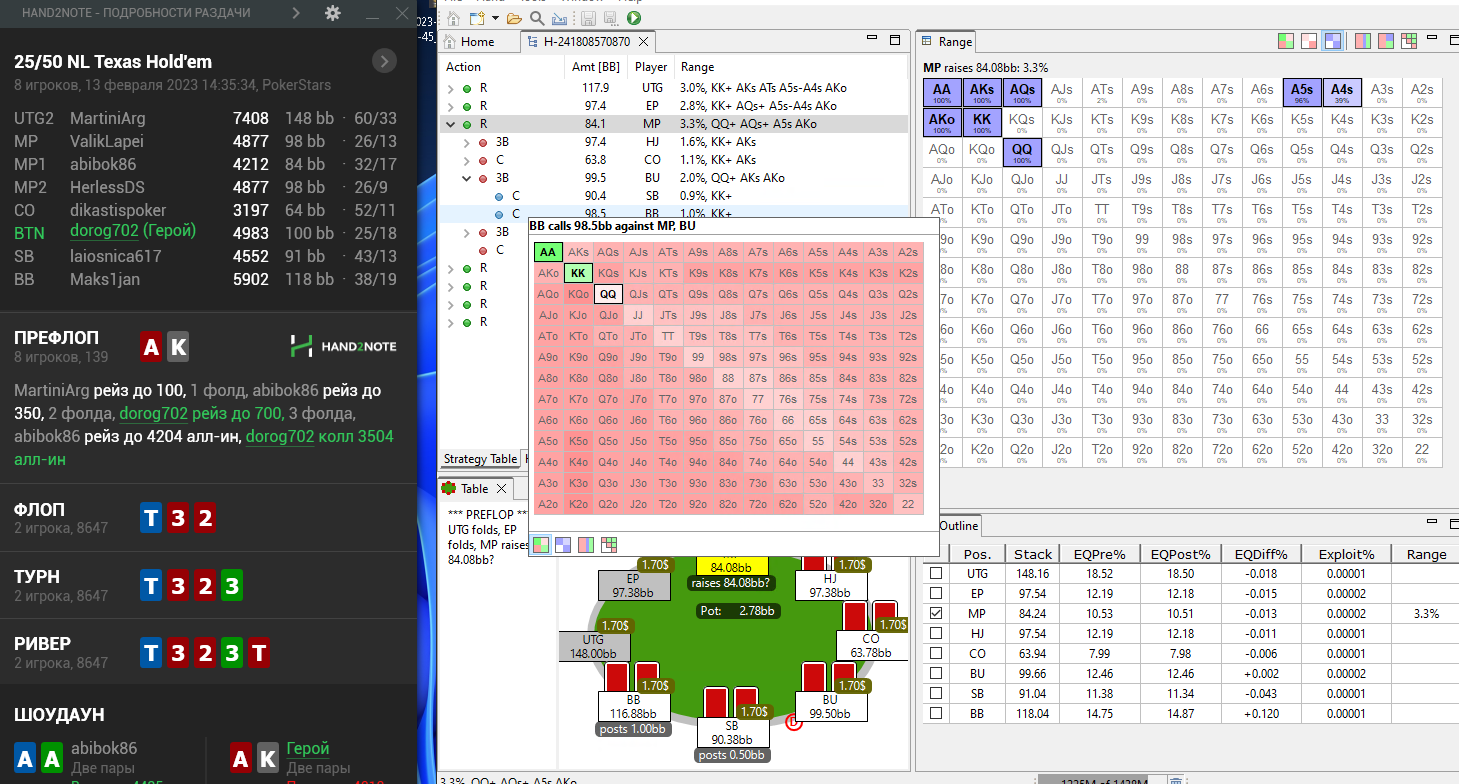Select the Range tab
The width and height of the screenshot is (1459, 784).
pyautogui.click(x=947, y=42)
